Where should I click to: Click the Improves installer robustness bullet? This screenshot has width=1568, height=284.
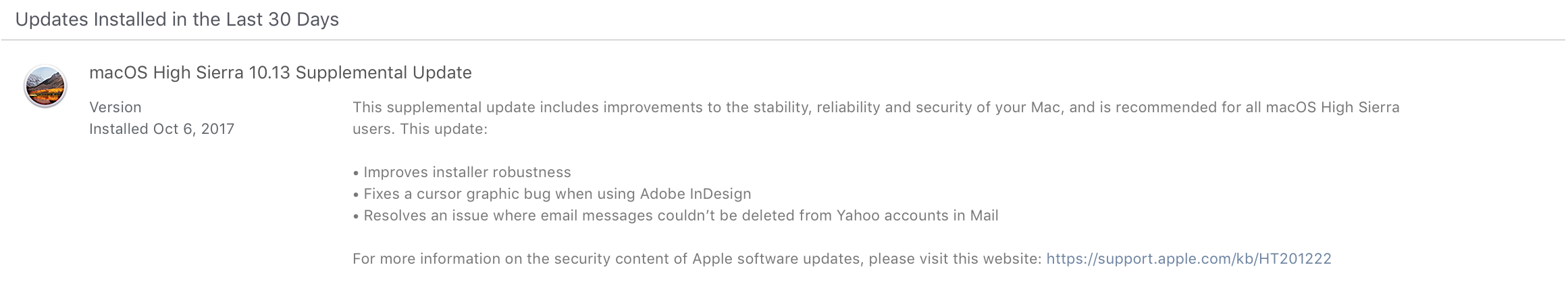[462, 172]
